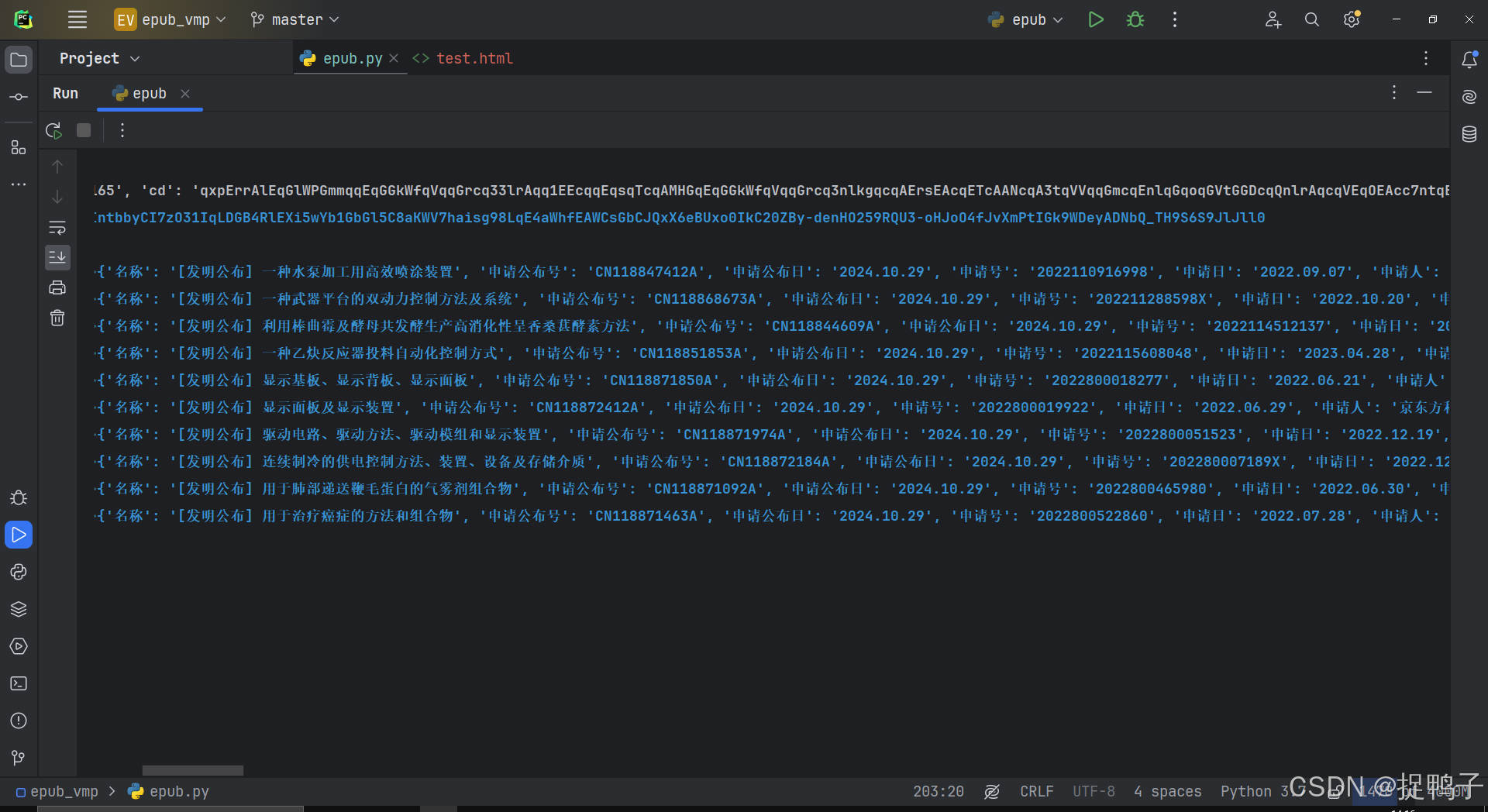The width and height of the screenshot is (1488, 812).
Task: Open the Structure tool window
Action: (x=19, y=146)
